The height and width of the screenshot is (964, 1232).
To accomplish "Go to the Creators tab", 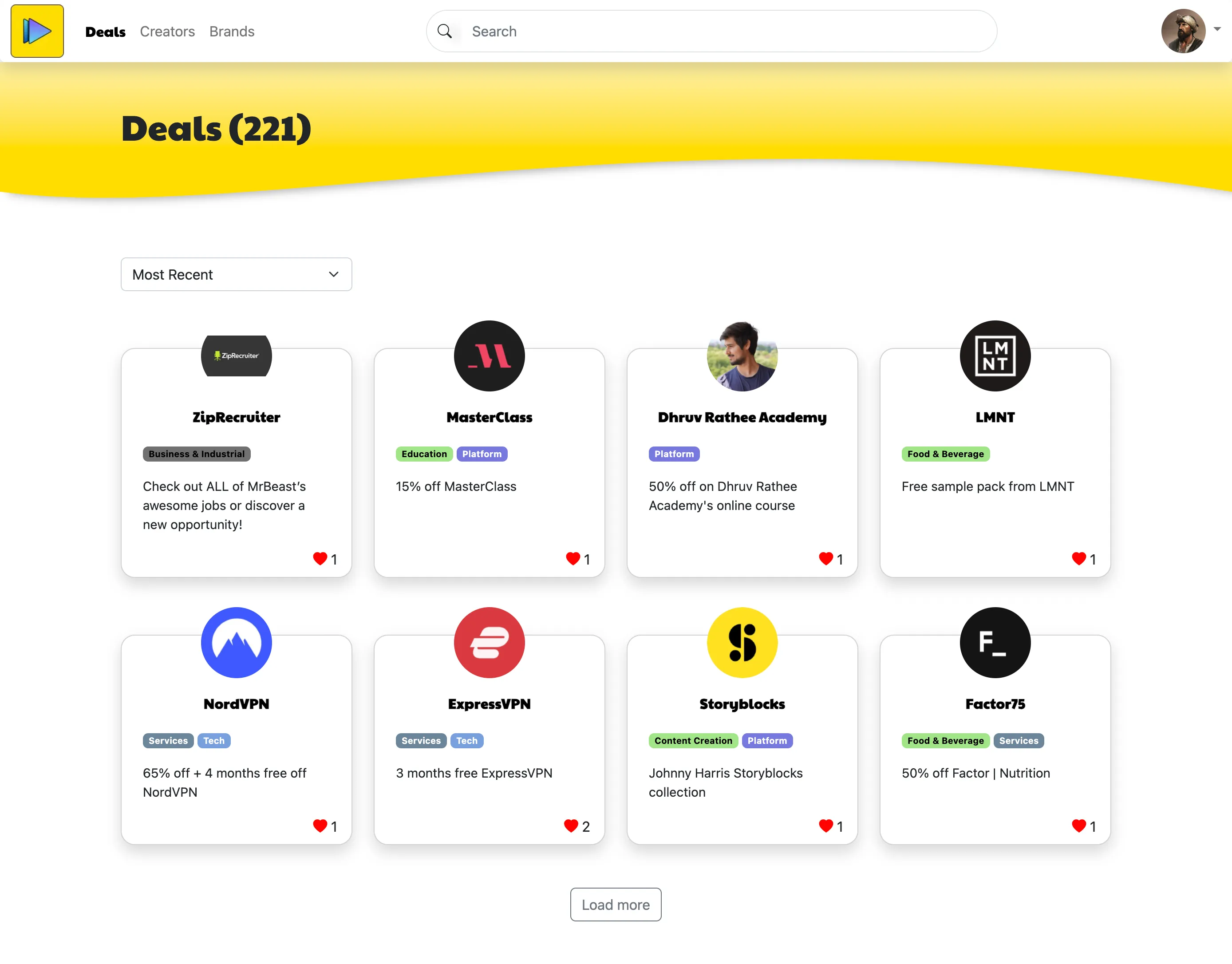I will [168, 32].
